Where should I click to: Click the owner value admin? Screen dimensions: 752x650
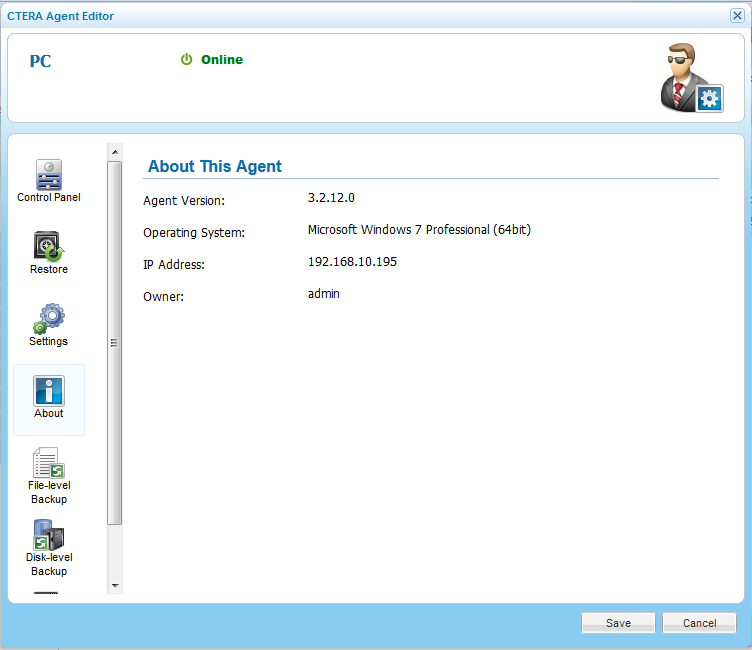[323, 294]
